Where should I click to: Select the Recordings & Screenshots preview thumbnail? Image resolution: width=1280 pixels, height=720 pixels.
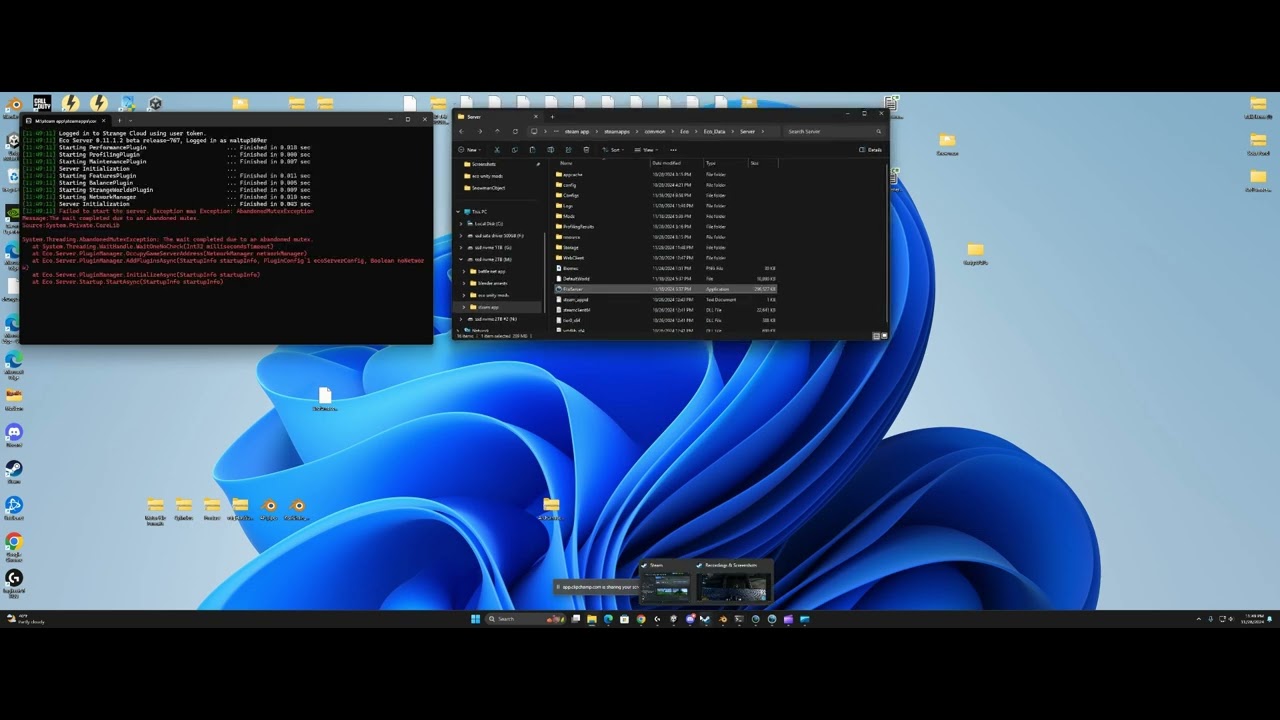coord(733,583)
